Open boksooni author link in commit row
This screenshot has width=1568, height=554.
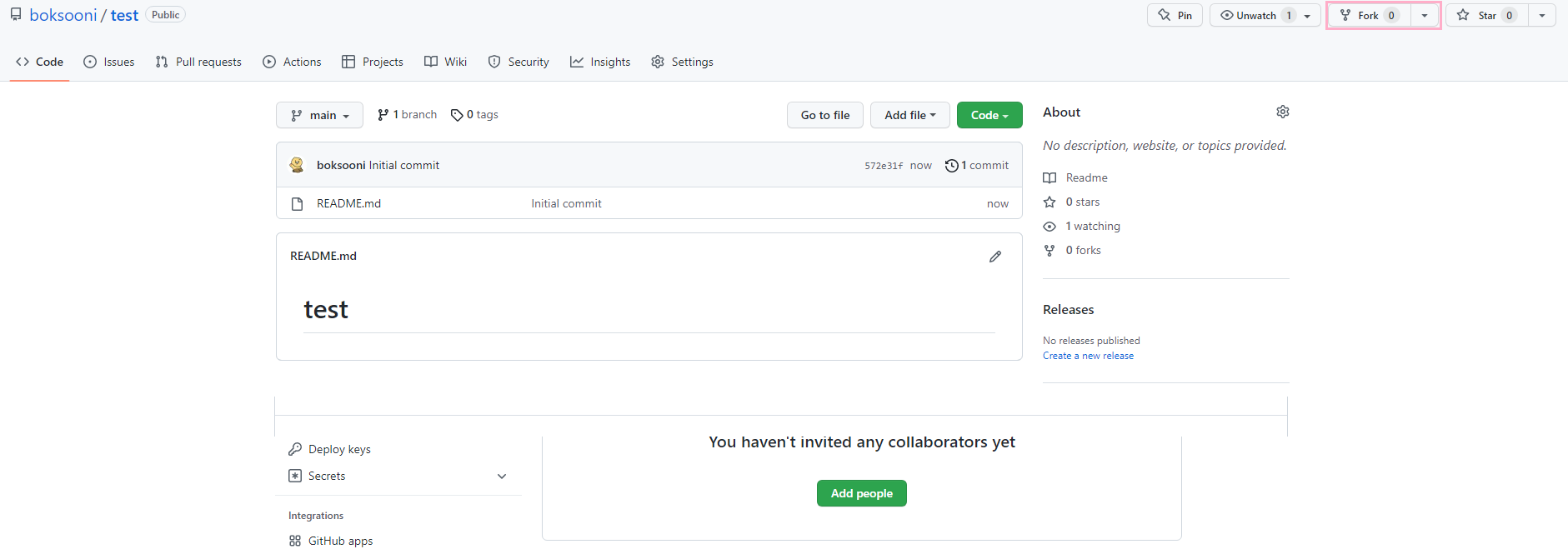(341, 165)
